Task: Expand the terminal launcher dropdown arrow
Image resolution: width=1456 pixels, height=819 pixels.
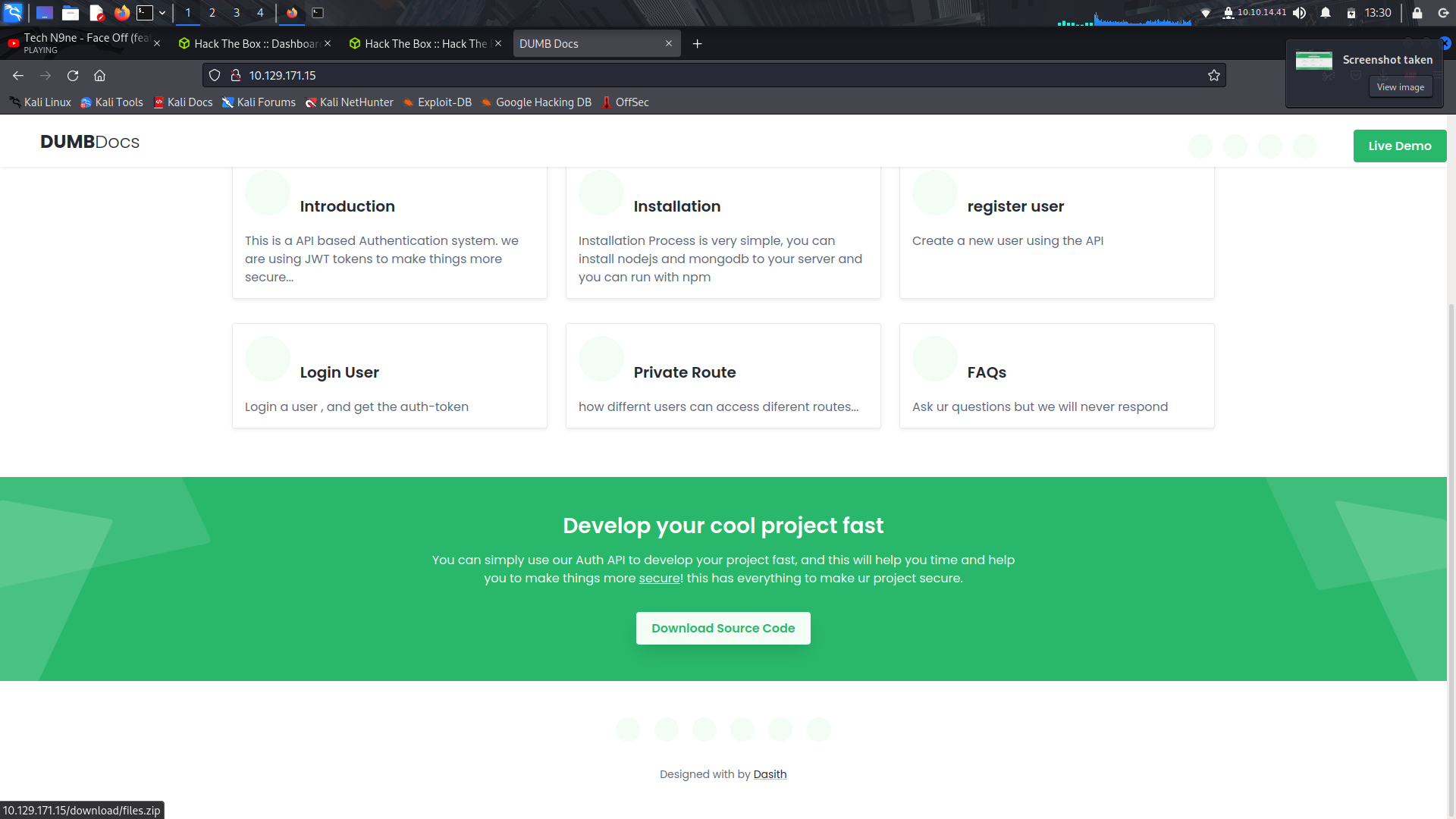Action: (162, 12)
